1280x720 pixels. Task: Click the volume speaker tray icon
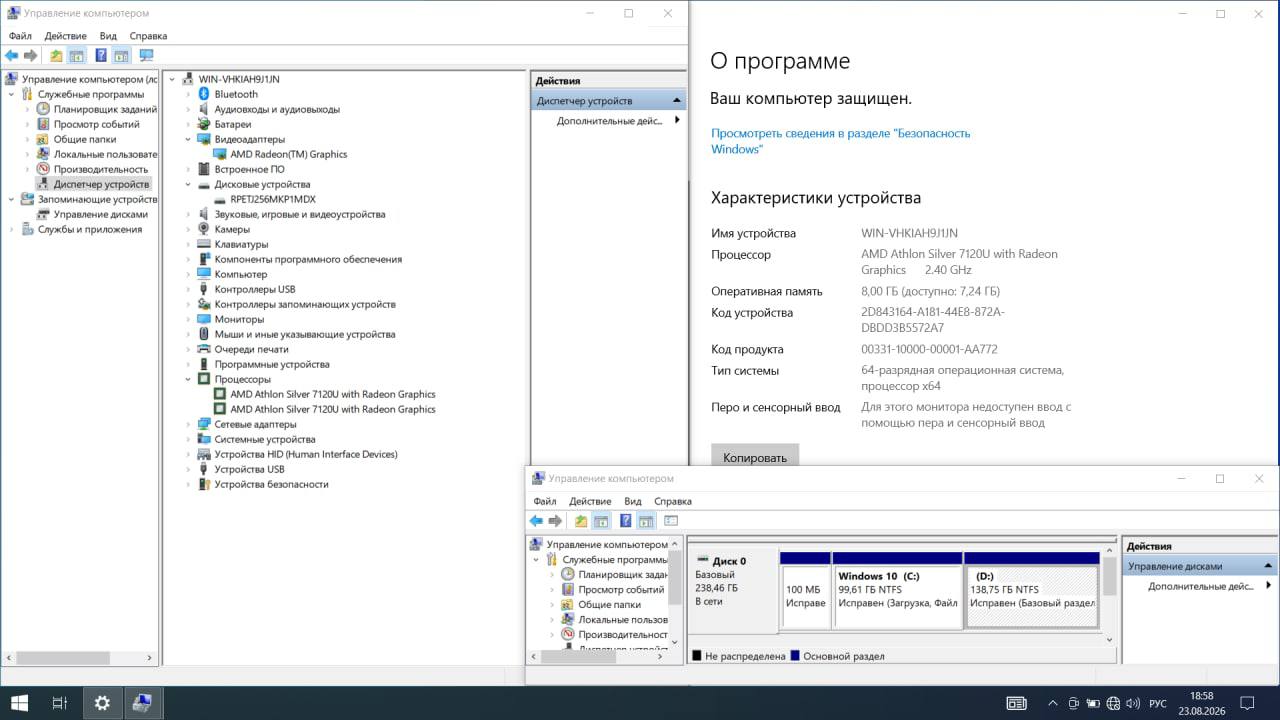(1133, 703)
